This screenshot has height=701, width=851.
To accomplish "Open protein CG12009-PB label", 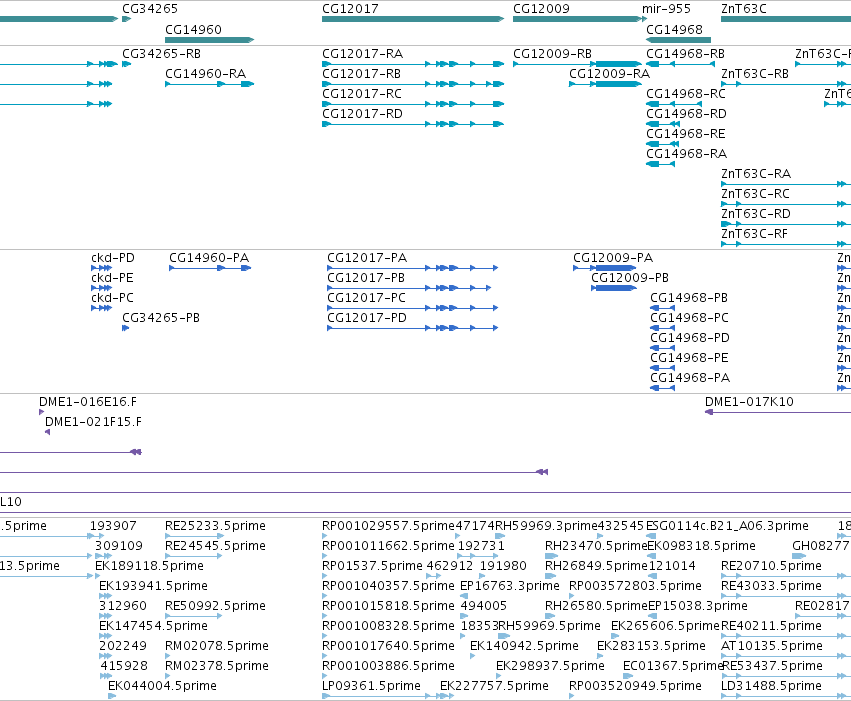I will pos(630,278).
